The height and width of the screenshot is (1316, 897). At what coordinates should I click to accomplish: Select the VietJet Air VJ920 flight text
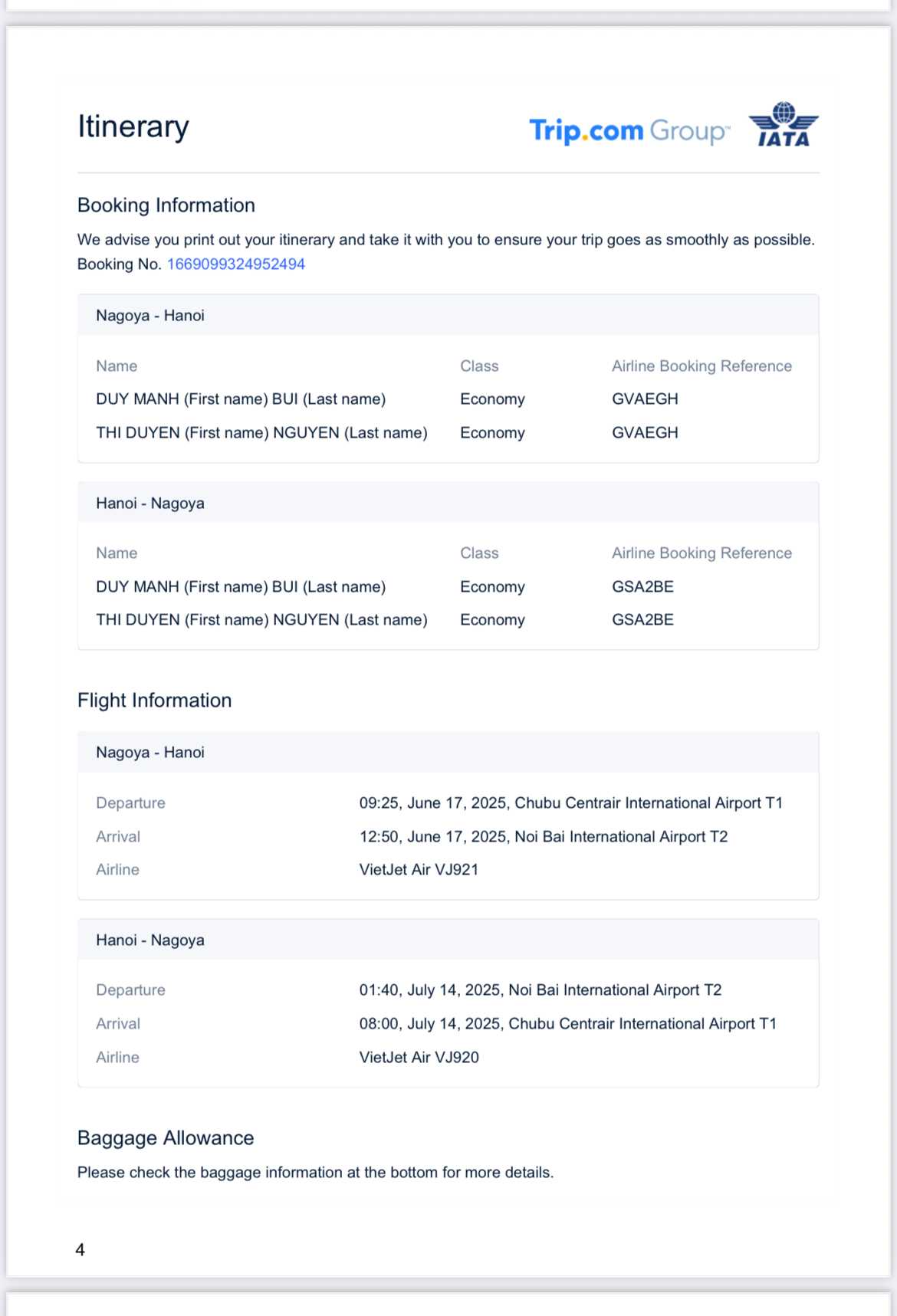click(419, 1058)
